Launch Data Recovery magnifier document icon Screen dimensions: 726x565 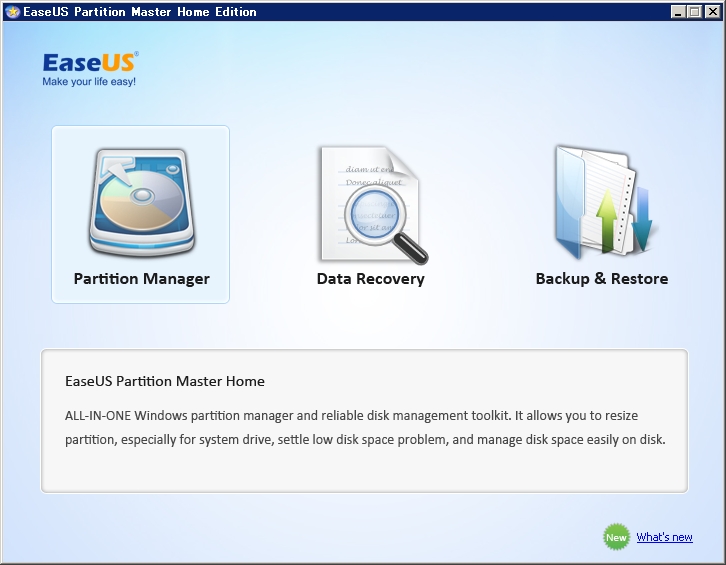pos(373,205)
